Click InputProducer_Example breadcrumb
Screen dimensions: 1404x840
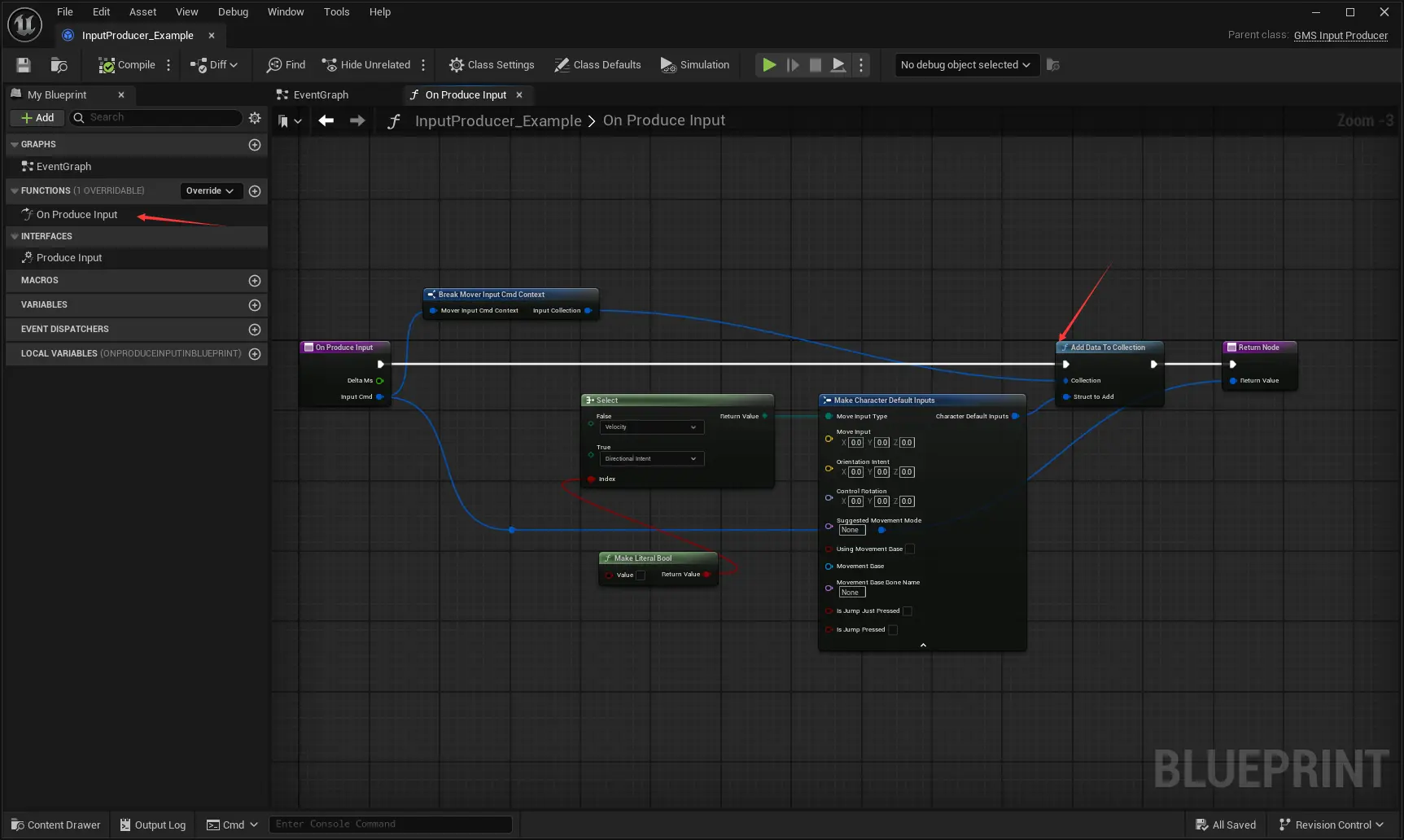tap(498, 120)
